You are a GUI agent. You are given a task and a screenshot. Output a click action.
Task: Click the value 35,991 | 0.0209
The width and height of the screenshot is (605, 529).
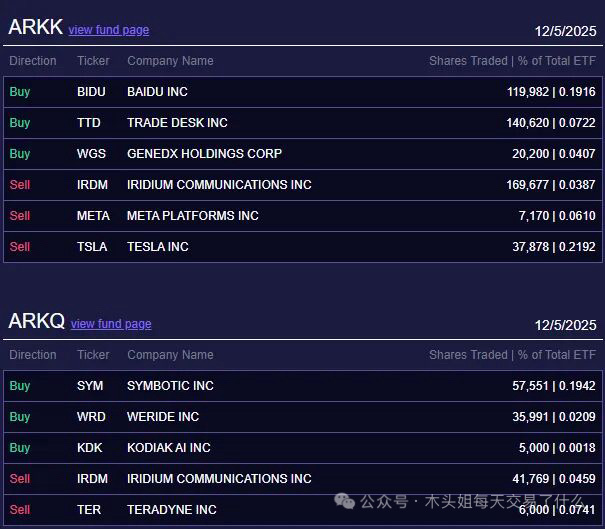(x=554, y=417)
